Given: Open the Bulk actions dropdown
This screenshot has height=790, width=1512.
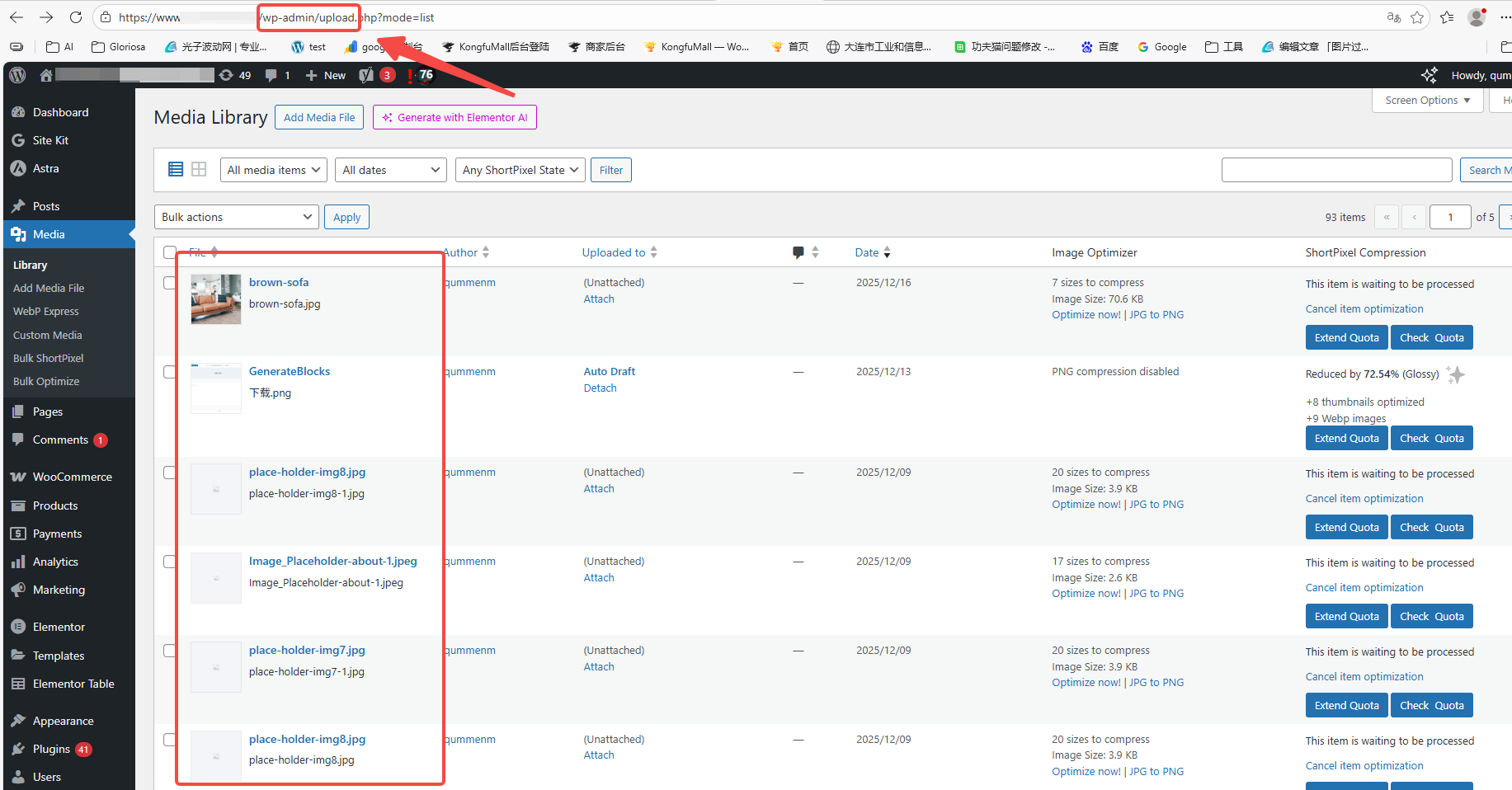Looking at the screenshot, I should pyautogui.click(x=237, y=217).
